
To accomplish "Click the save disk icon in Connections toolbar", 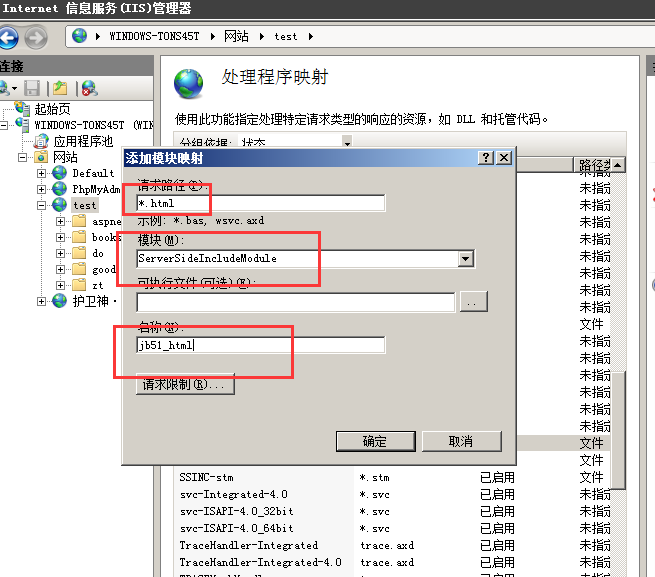I will 32,88.
